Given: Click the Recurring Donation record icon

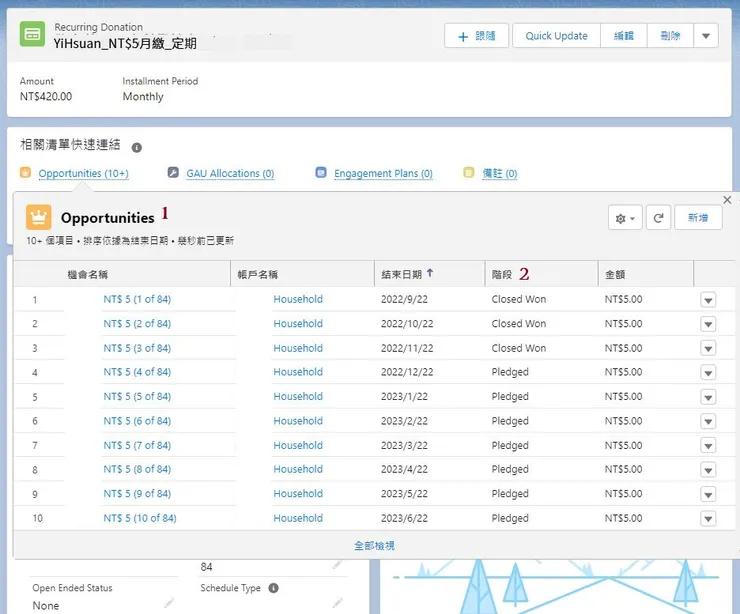Looking at the screenshot, I should tap(32, 34).
